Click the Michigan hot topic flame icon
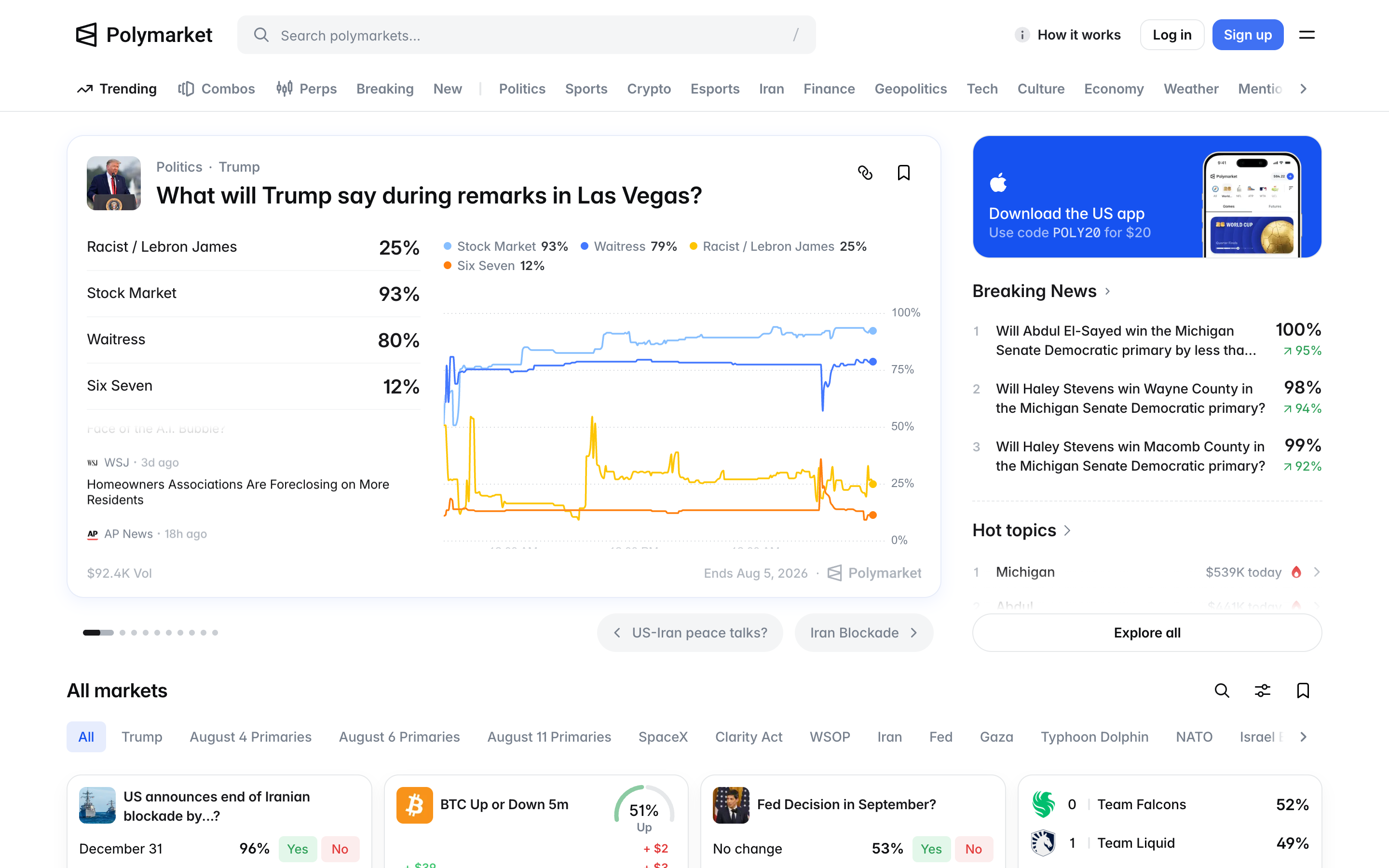 coord(1296,572)
